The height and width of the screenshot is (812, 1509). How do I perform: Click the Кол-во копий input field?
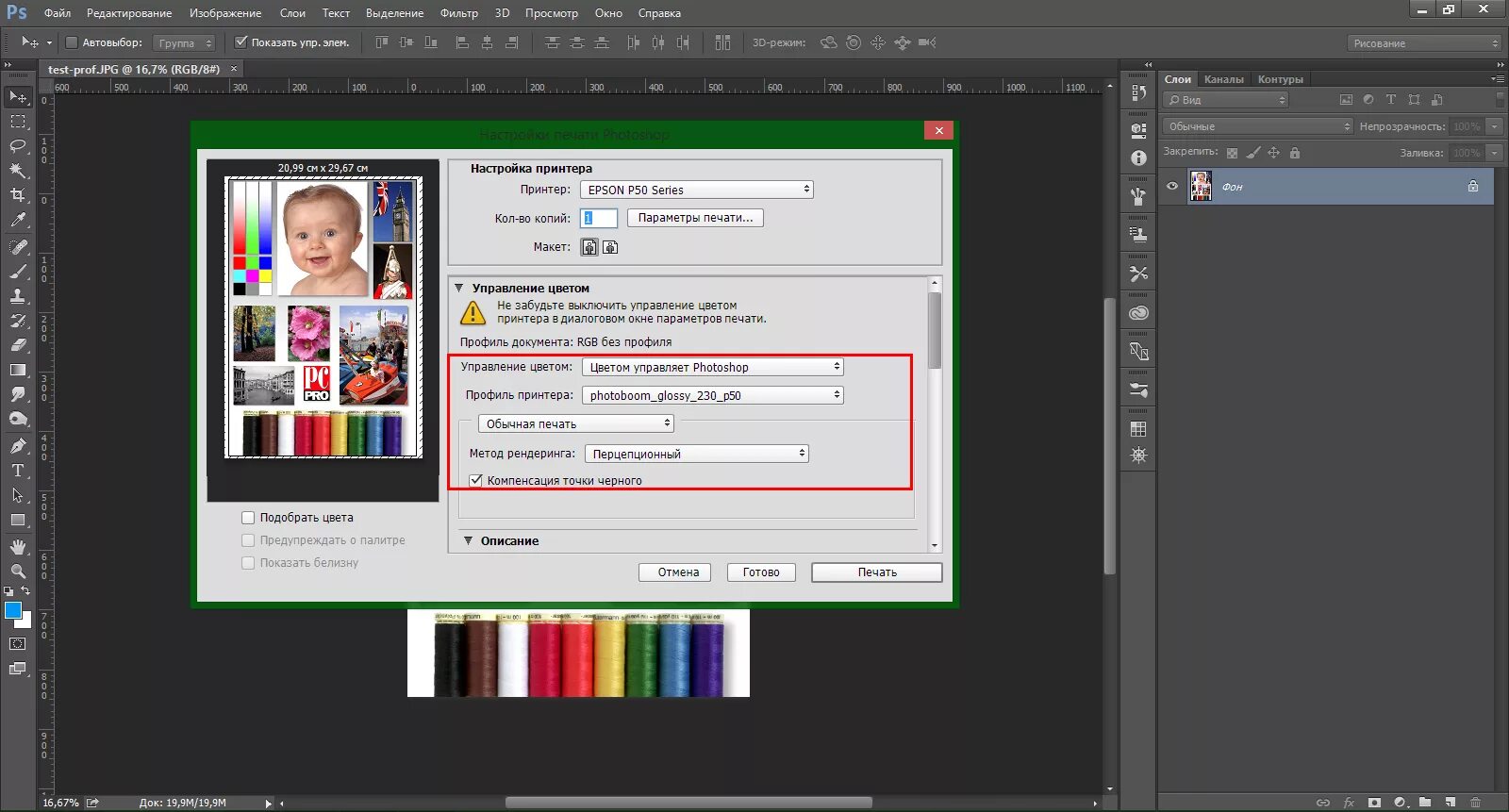[599, 218]
